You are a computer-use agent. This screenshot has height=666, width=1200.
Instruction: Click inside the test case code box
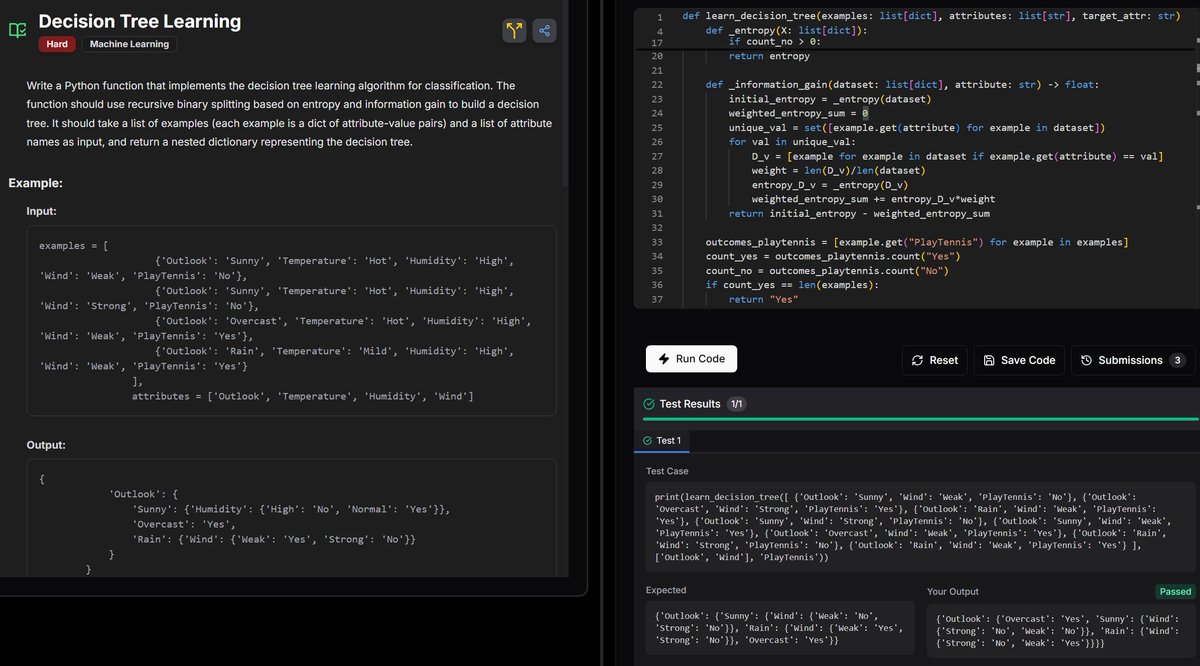tap(920, 526)
